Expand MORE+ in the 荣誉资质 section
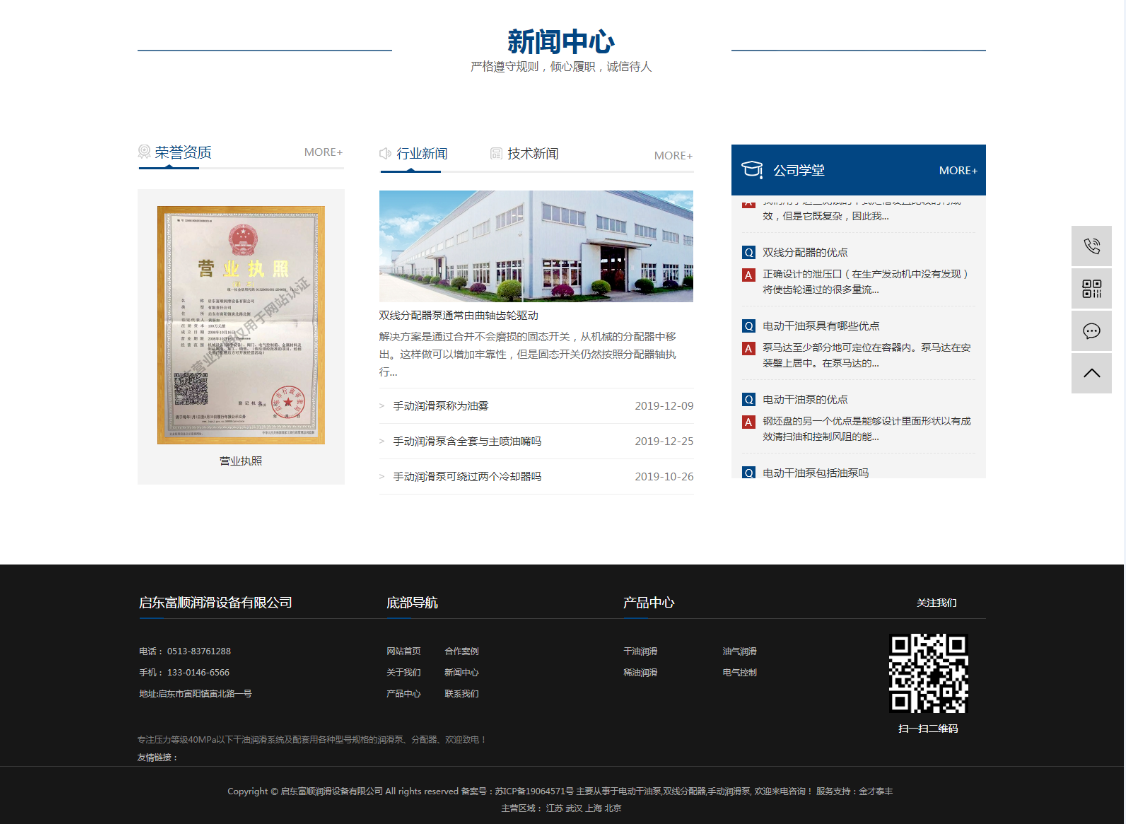Image resolution: width=1126 pixels, height=824 pixels. point(323,152)
